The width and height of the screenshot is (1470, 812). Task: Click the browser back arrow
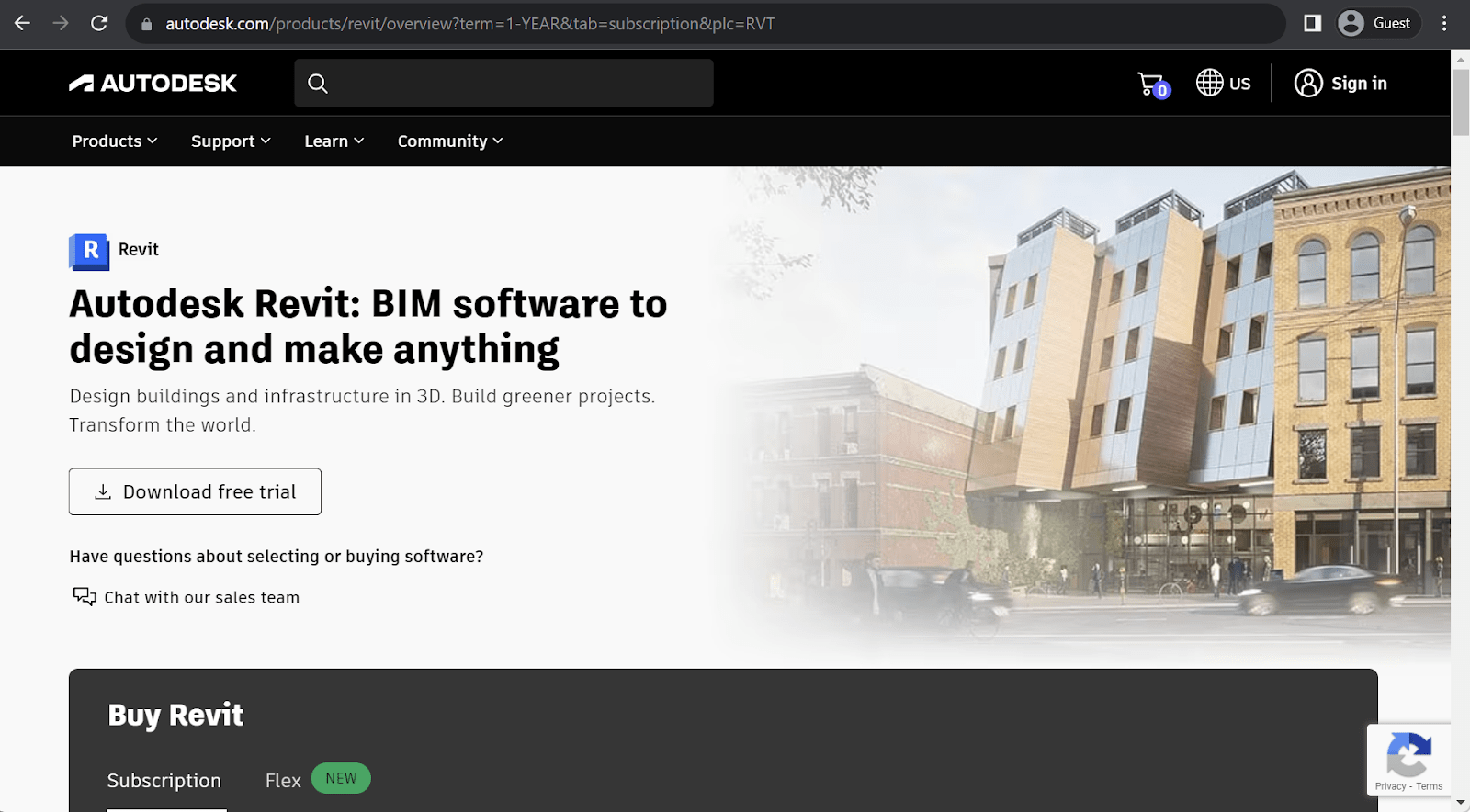tap(23, 23)
